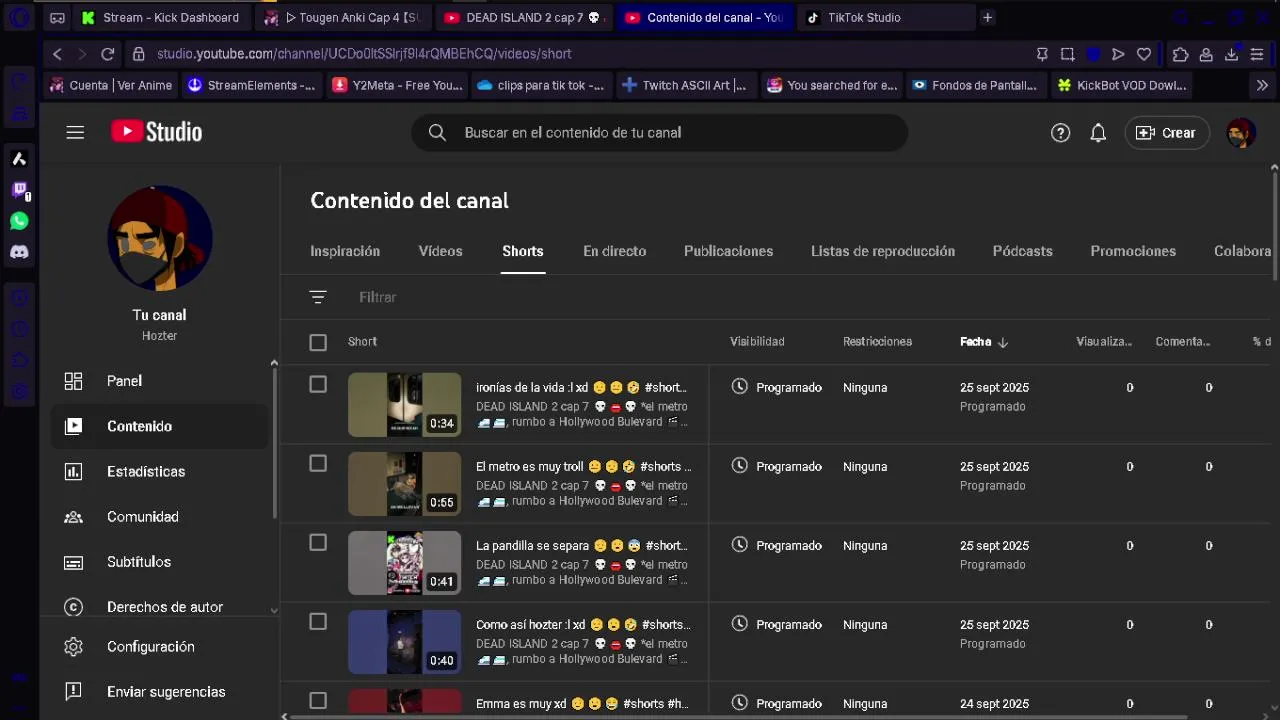Open Panel in the sidebar
Viewport: 1280px width, 720px height.
(159, 381)
